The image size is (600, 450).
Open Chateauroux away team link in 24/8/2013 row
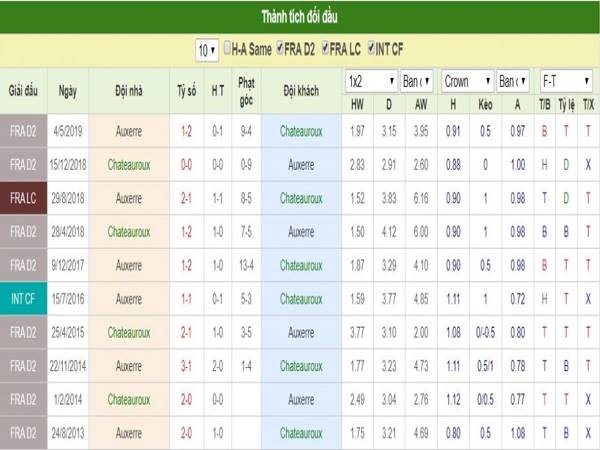(301, 433)
